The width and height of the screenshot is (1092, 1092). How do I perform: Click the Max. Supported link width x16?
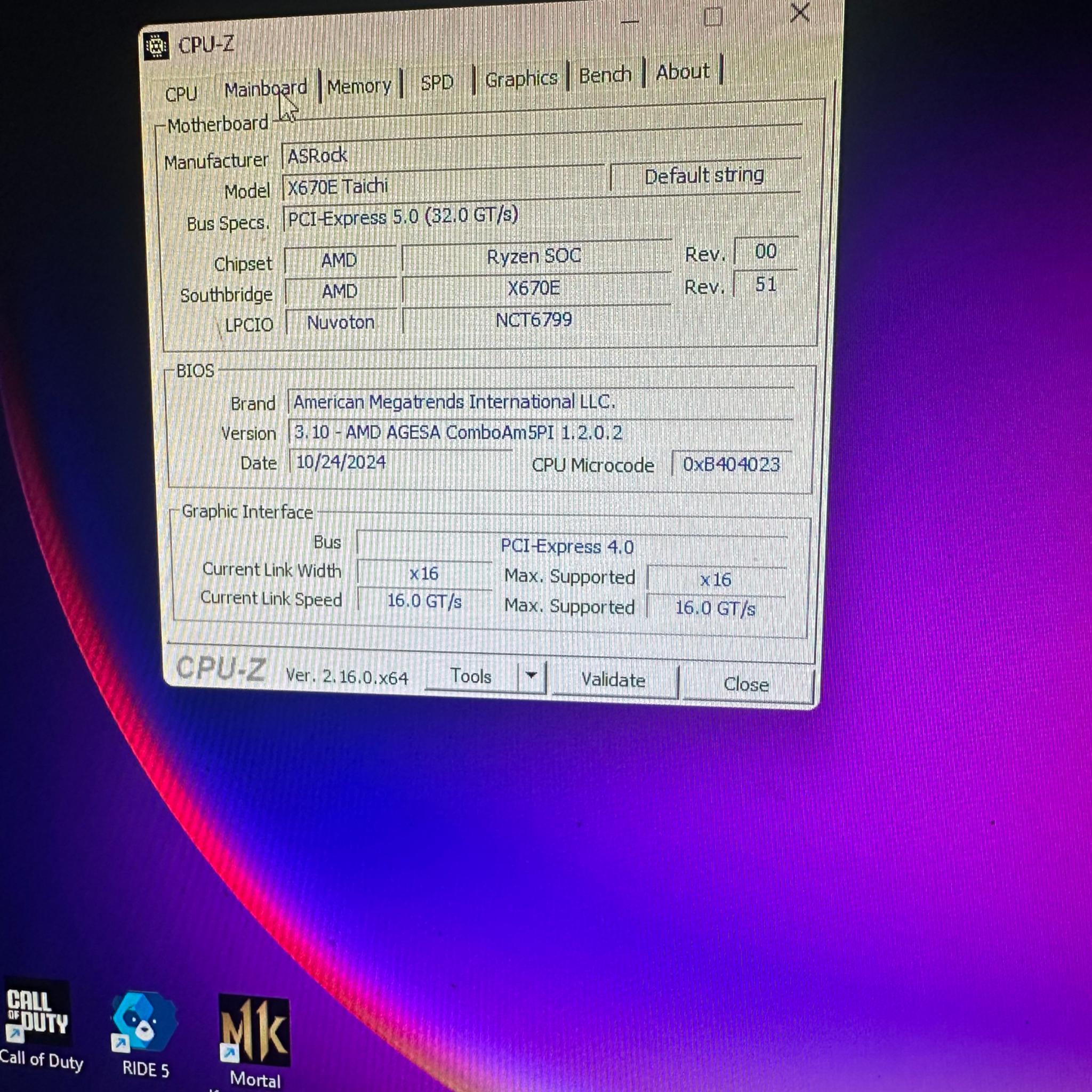(716, 580)
